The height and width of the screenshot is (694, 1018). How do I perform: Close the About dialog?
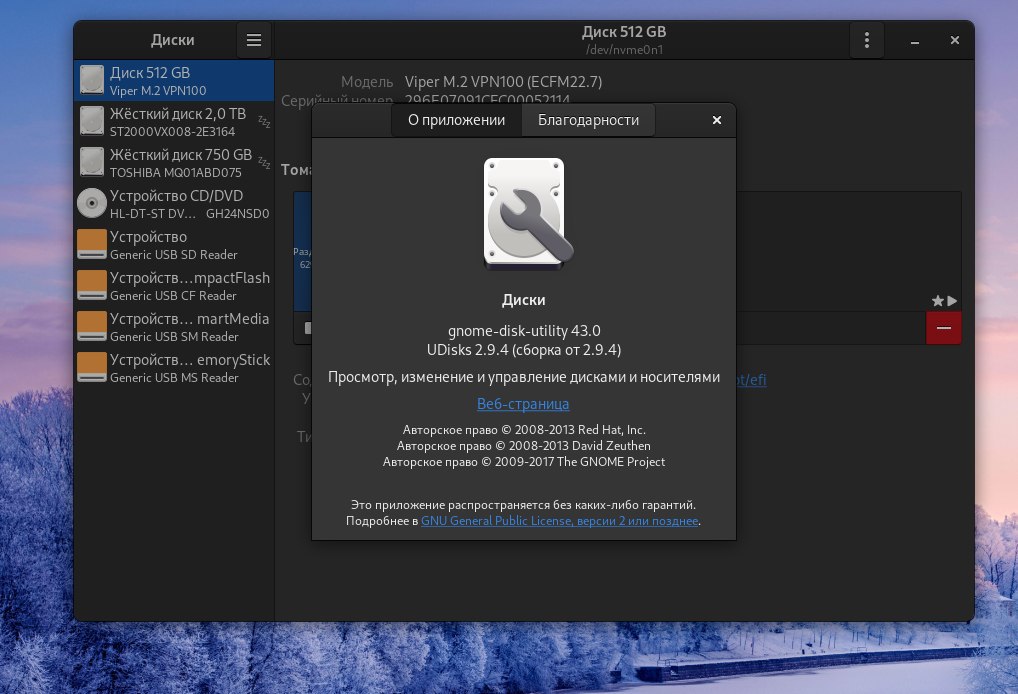click(716, 120)
